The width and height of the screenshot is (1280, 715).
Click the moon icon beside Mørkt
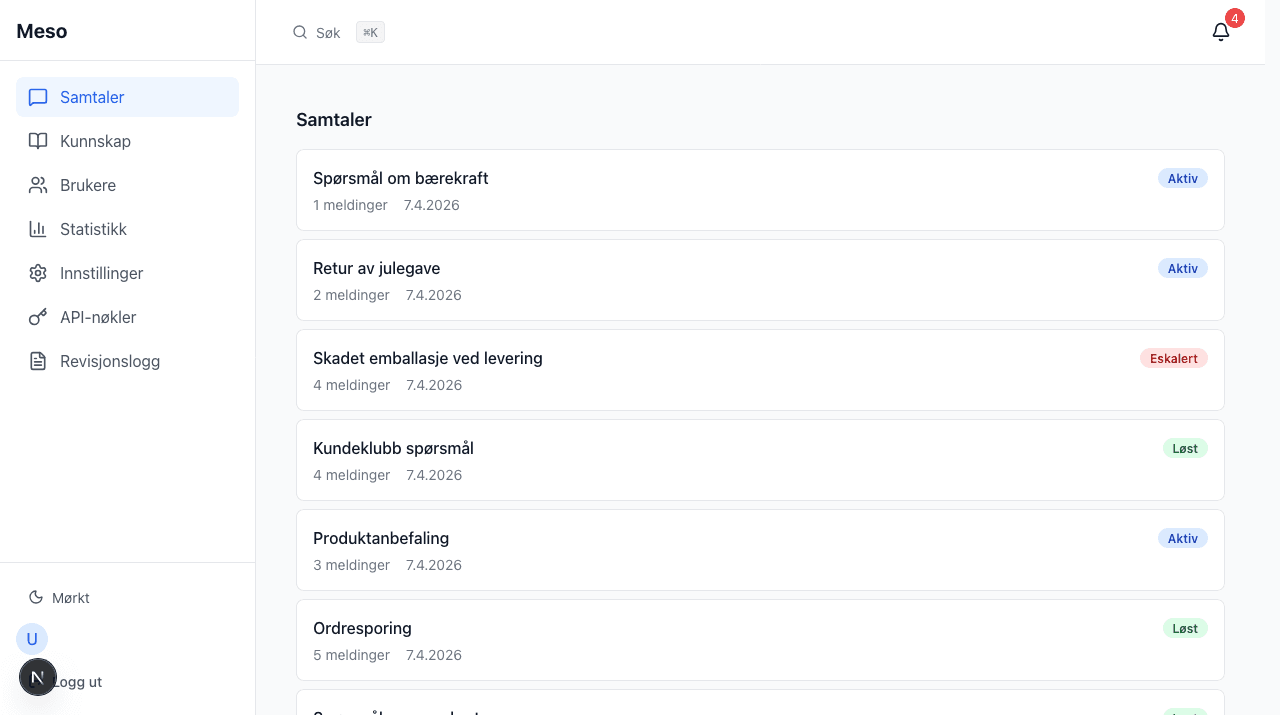[37, 597]
